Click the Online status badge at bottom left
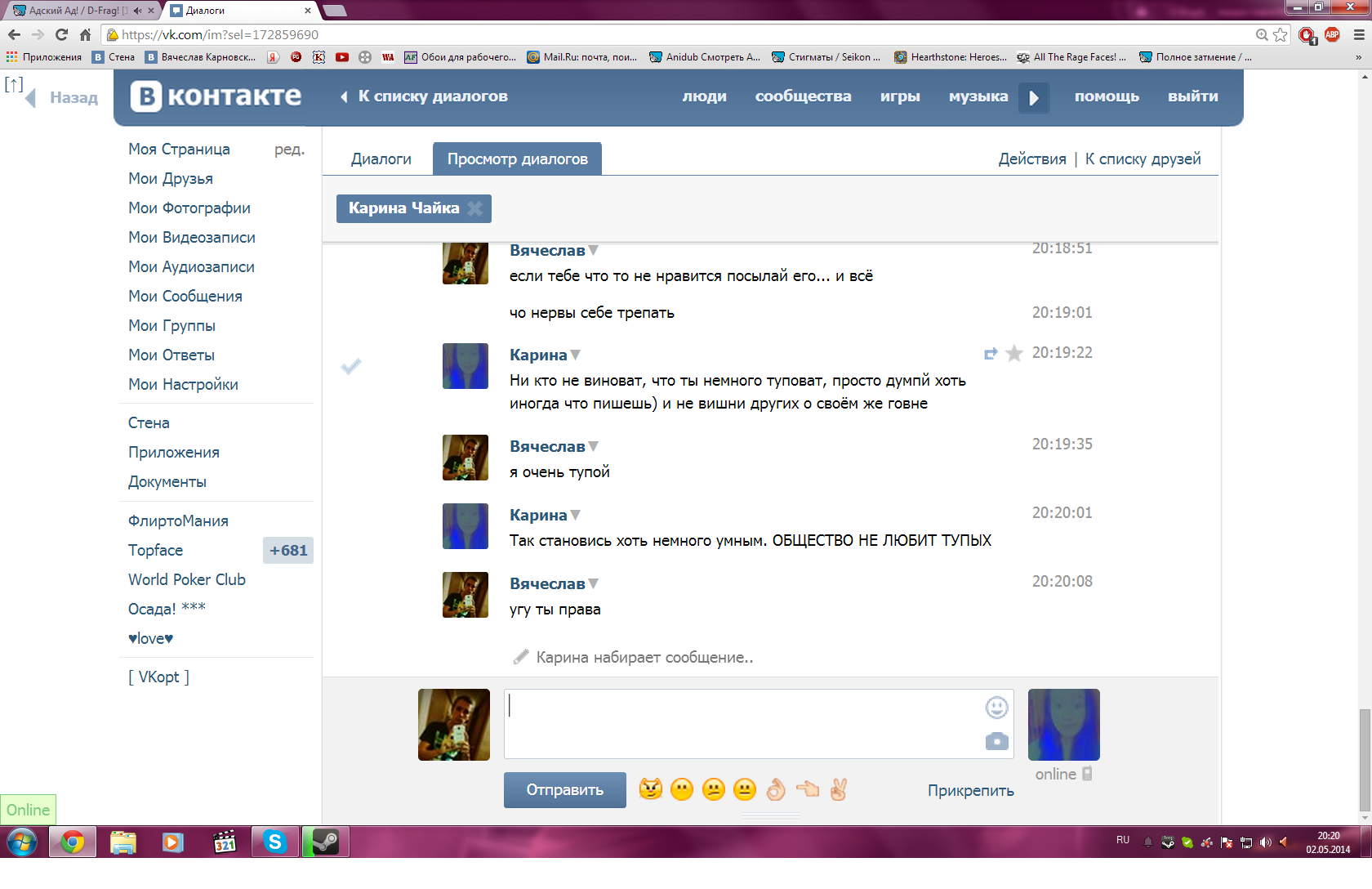The width and height of the screenshot is (1372, 889). tap(29, 810)
